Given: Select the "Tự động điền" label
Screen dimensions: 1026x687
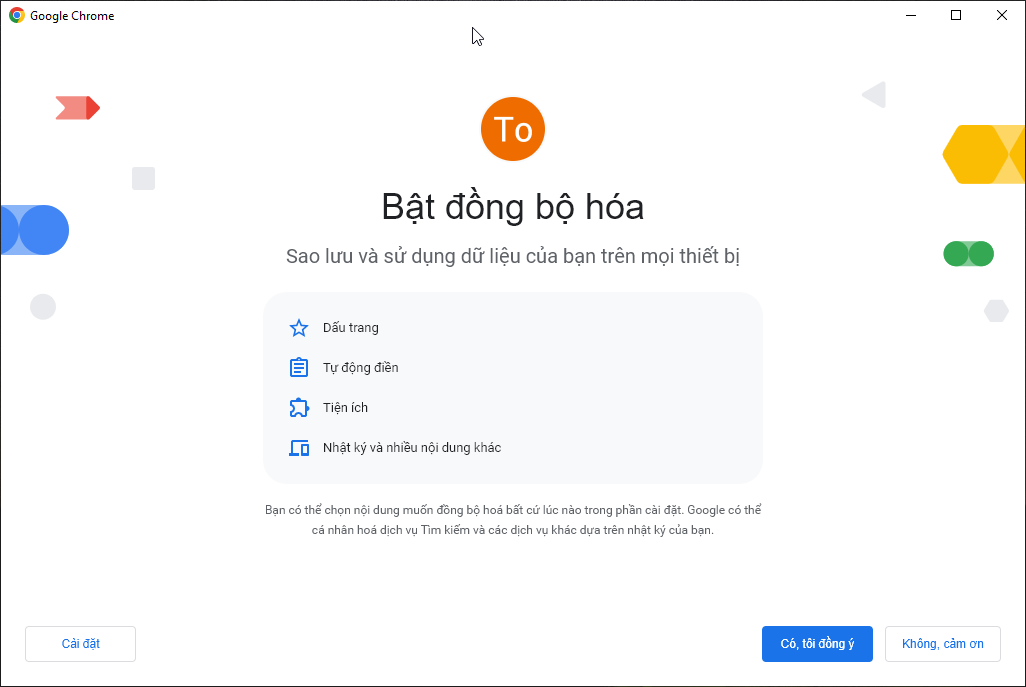Looking at the screenshot, I should (x=360, y=368).
